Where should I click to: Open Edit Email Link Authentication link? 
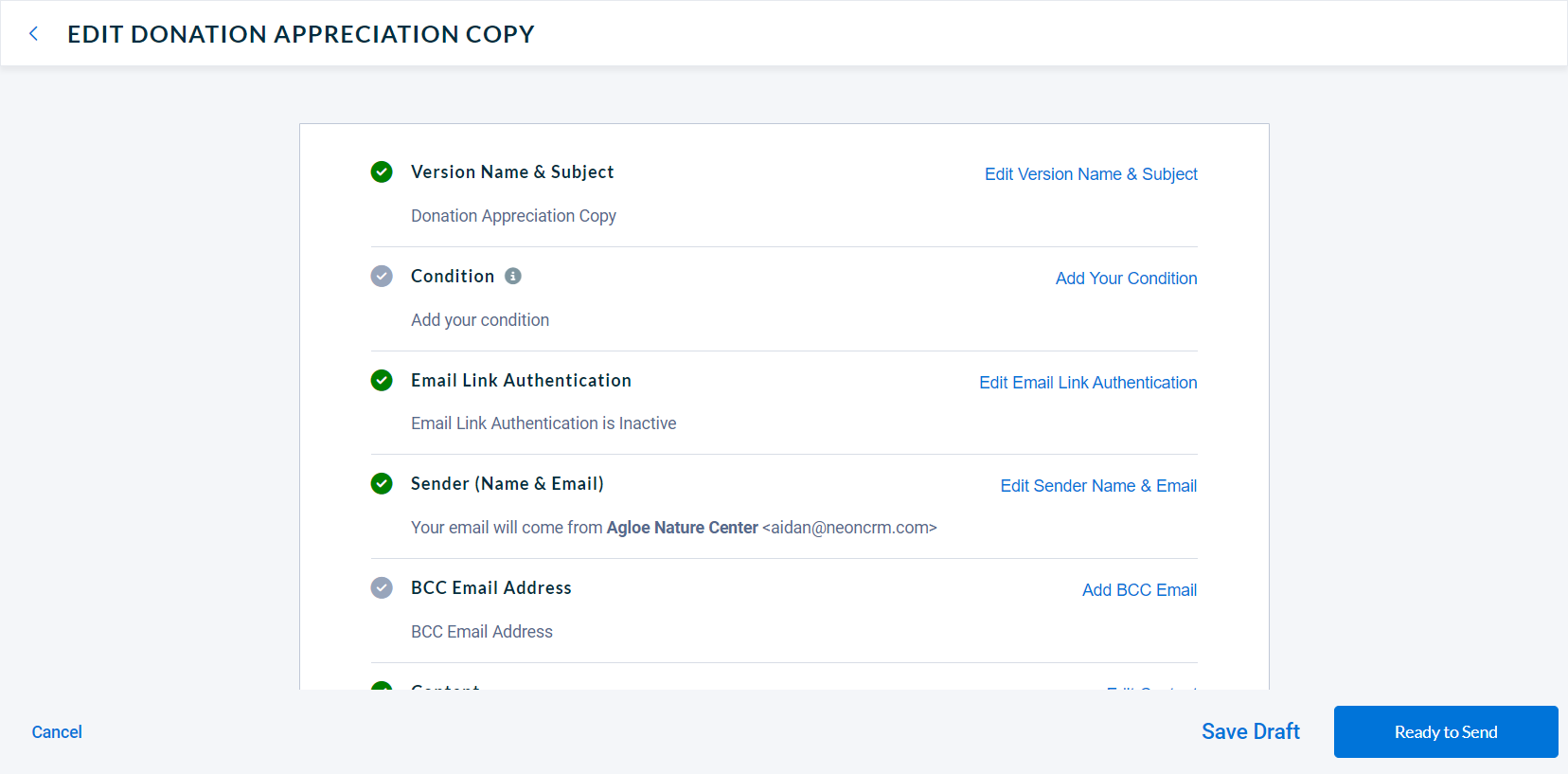(x=1088, y=383)
